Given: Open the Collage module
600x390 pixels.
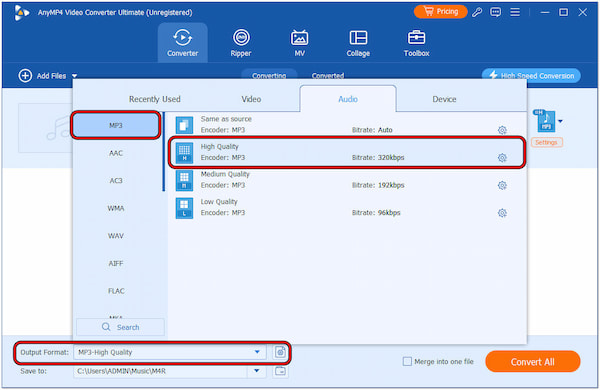Looking at the screenshot, I should pos(358,42).
